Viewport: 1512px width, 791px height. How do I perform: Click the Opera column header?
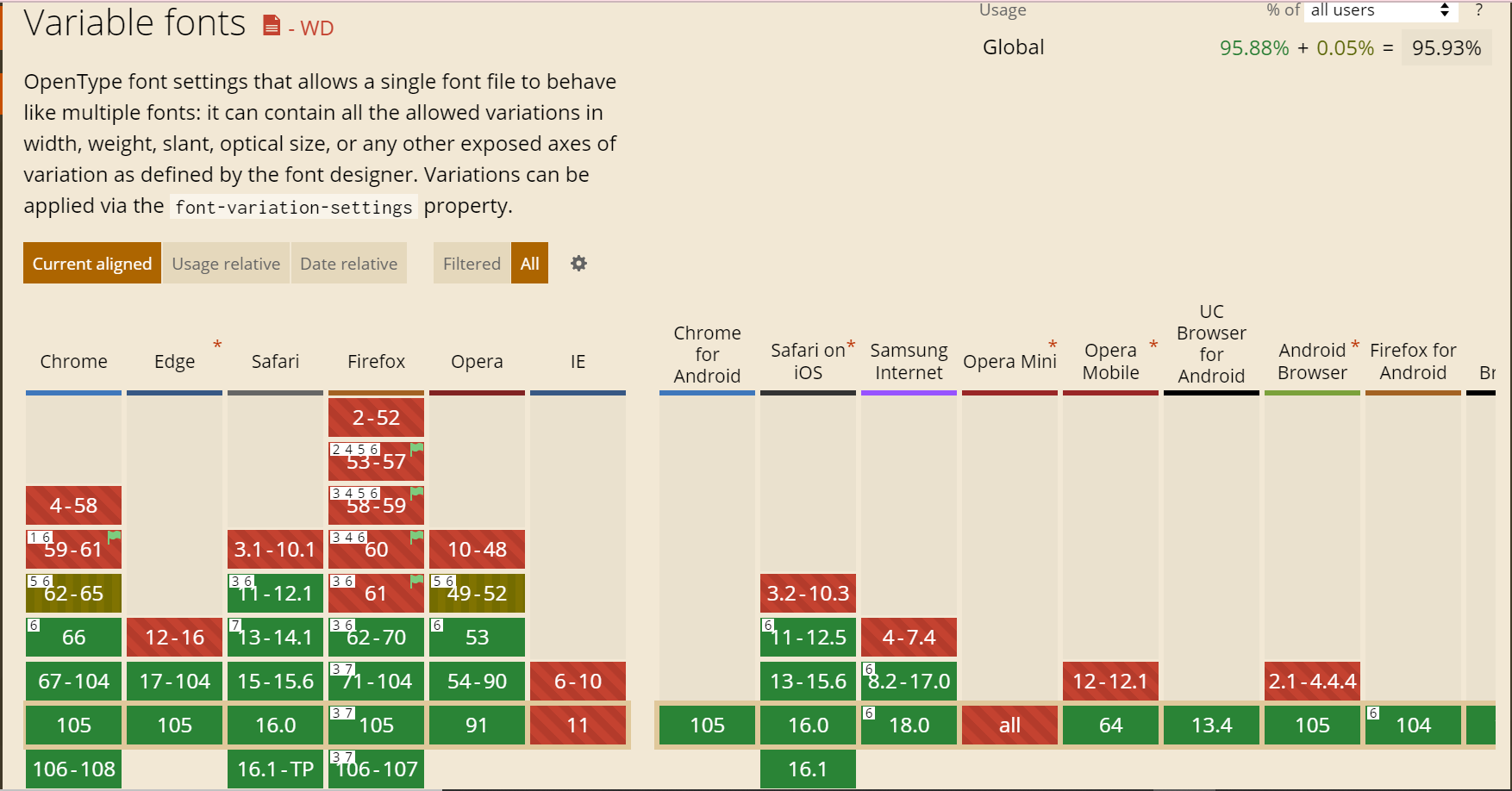[478, 361]
